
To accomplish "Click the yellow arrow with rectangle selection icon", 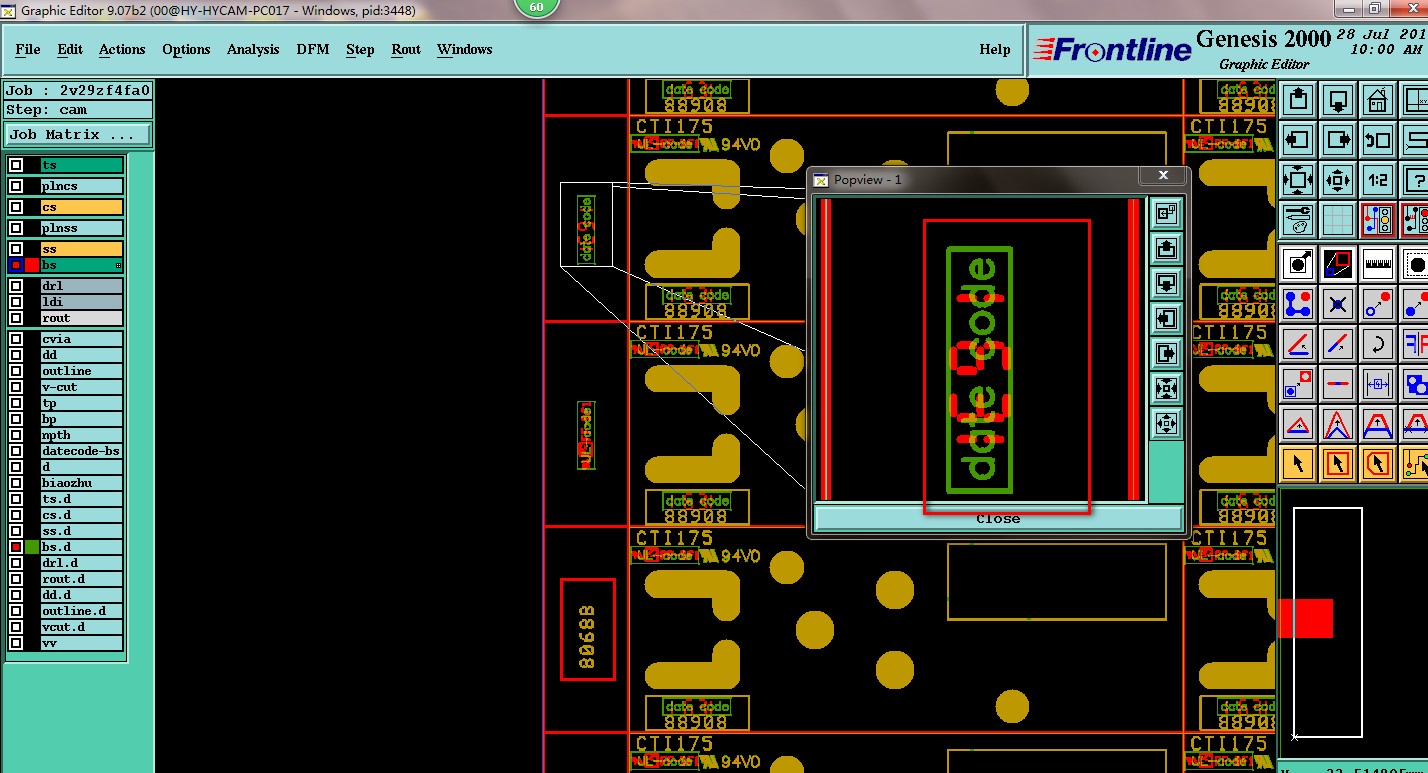I will (1338, 463).
